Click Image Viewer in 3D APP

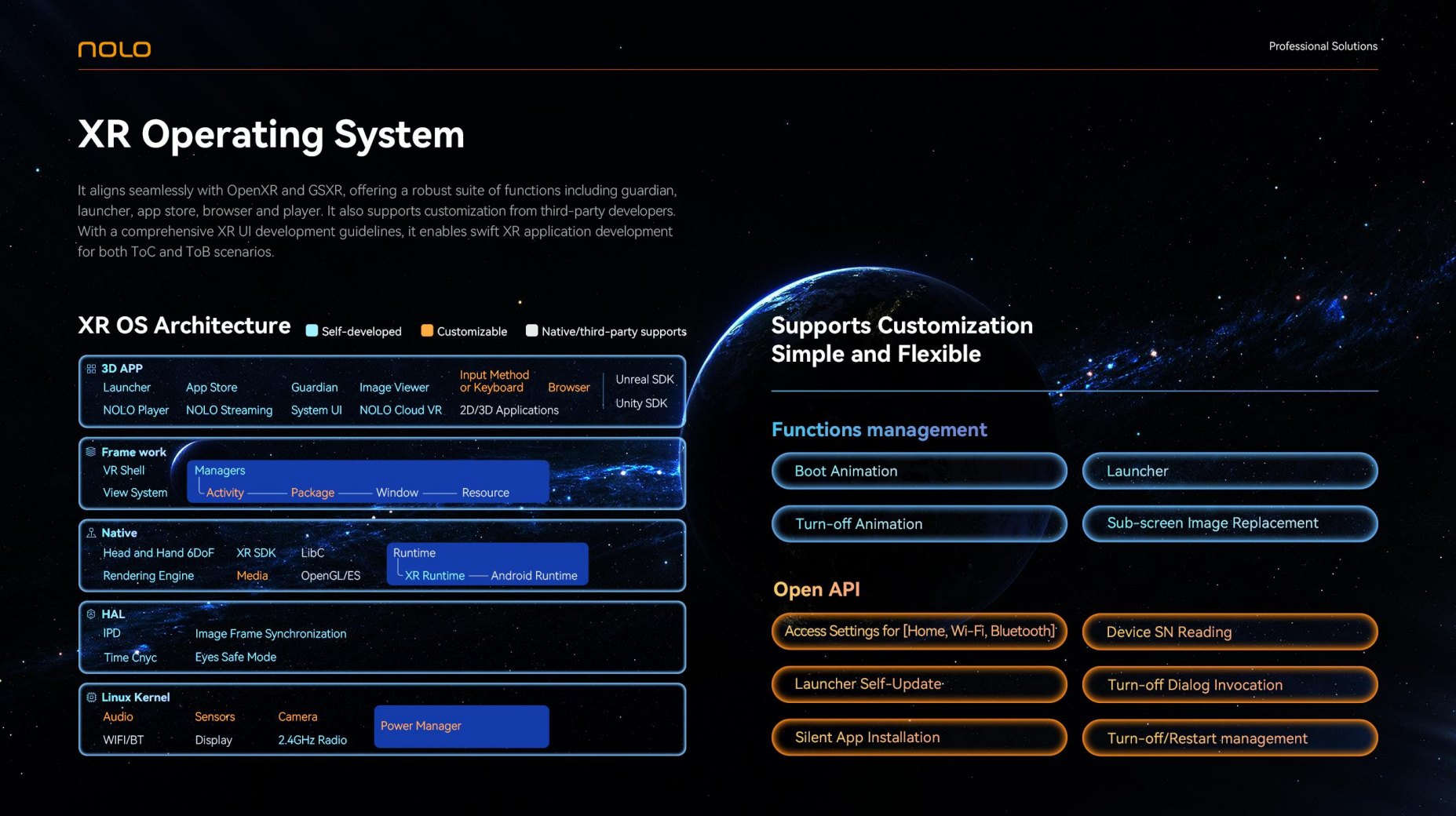(394, 388)
